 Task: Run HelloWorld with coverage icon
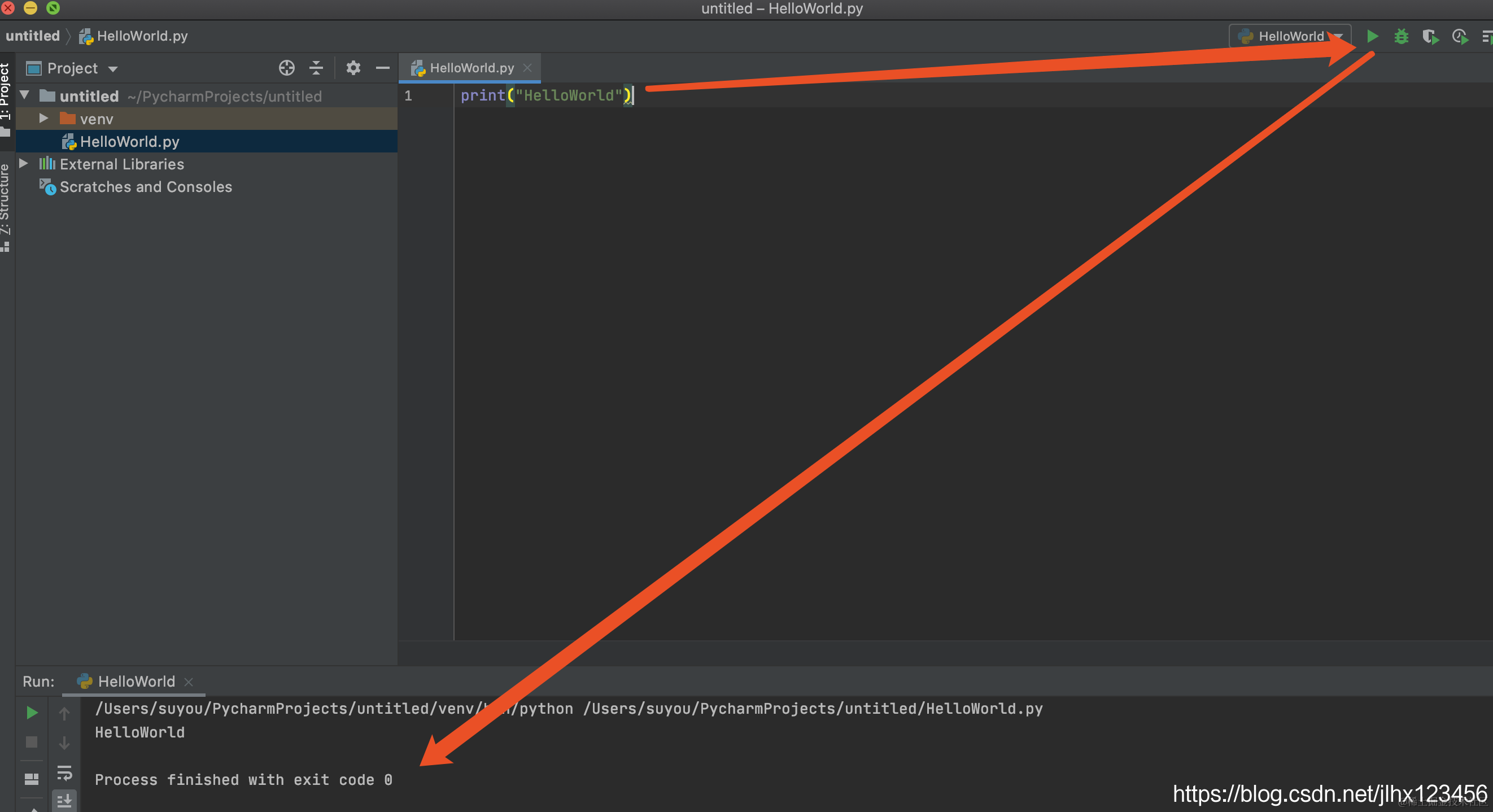(x=1430, y=37)
